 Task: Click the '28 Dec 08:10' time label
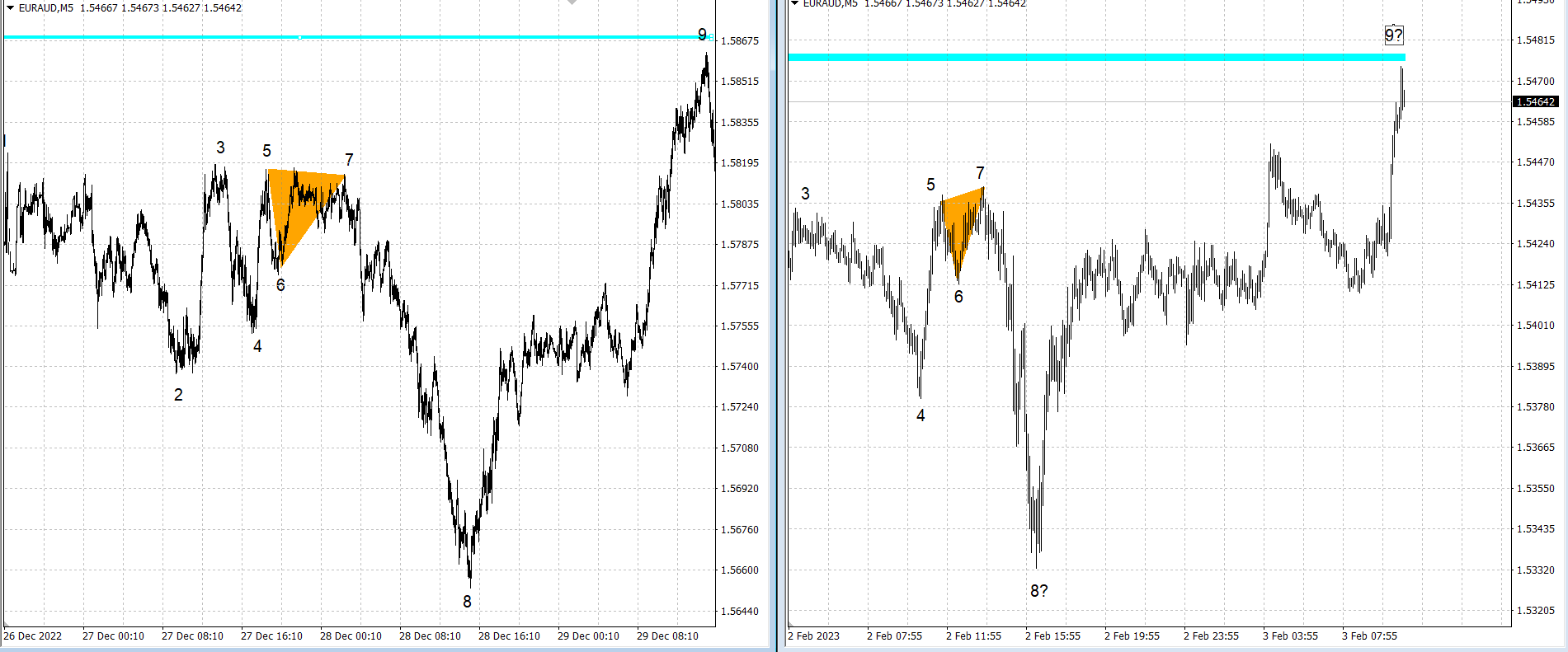[x=430, y=636]
